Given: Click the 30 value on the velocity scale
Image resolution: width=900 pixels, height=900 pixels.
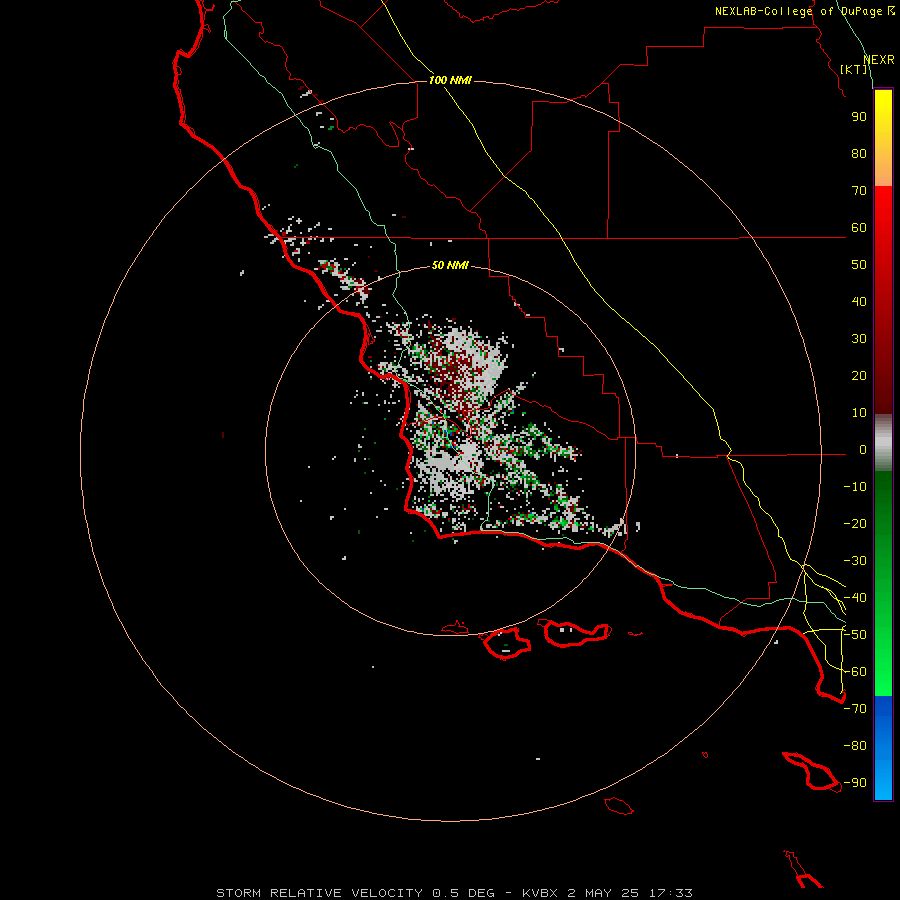Looking at the screenshot, I should (859, 339).
